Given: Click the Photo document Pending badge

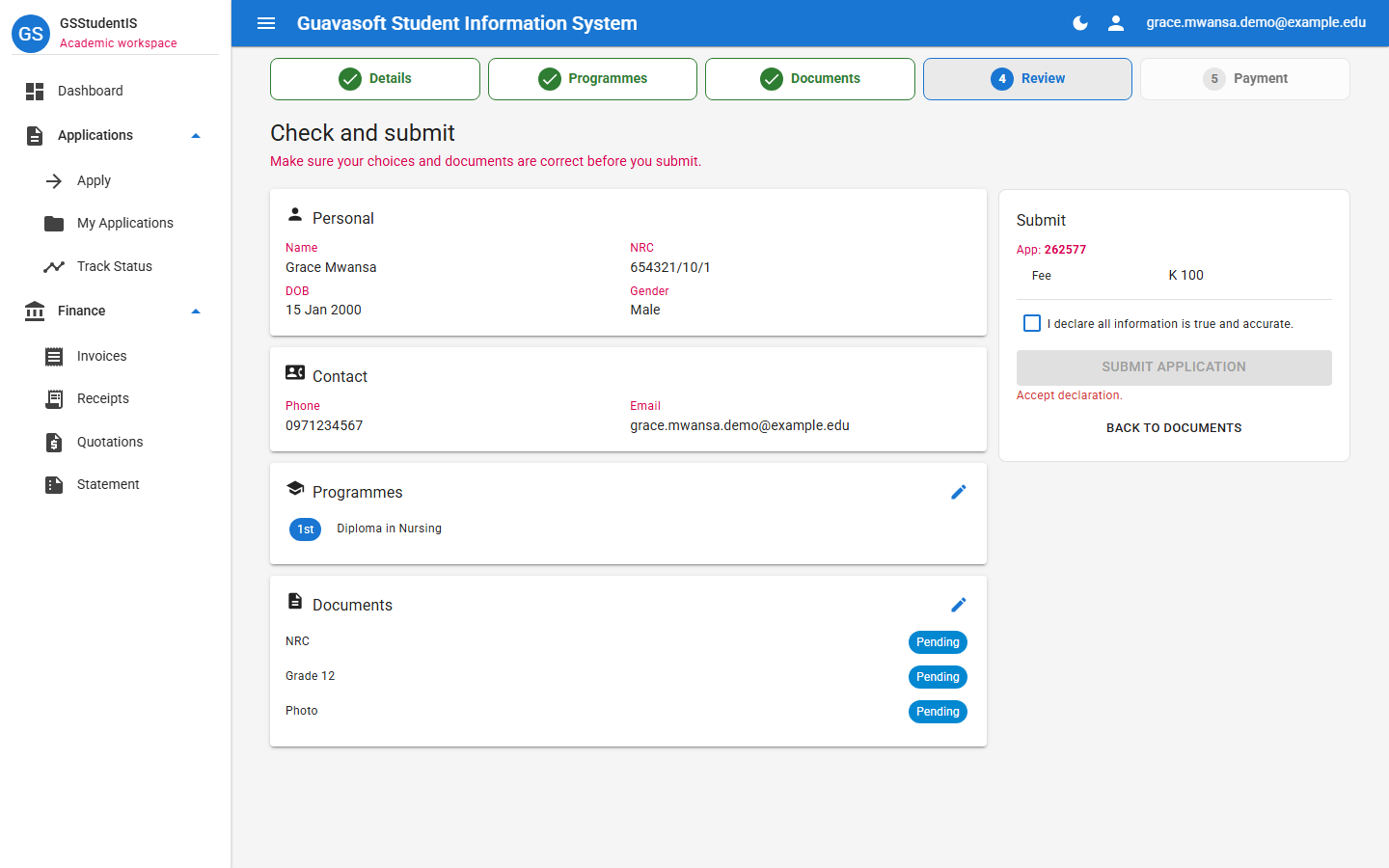Looking at the screenshot, I should pyautogui.click(x=938, y=712).
